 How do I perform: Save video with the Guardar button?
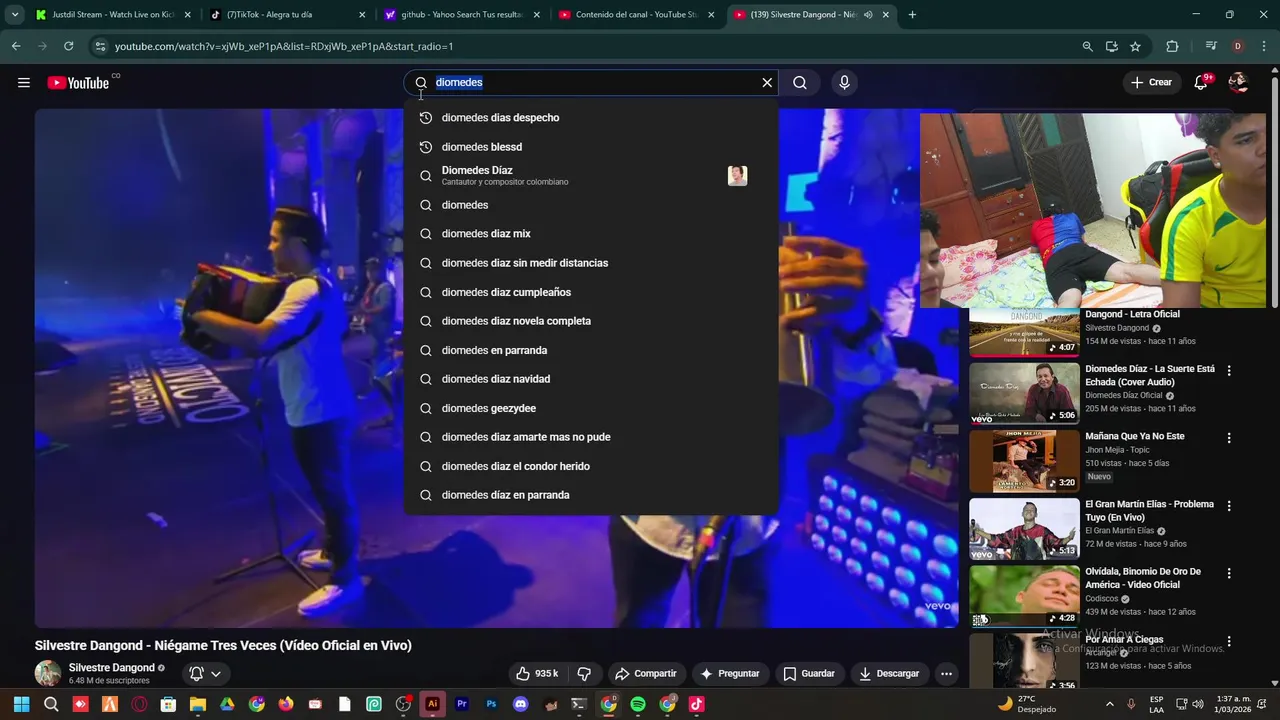[x=808, y=674]
